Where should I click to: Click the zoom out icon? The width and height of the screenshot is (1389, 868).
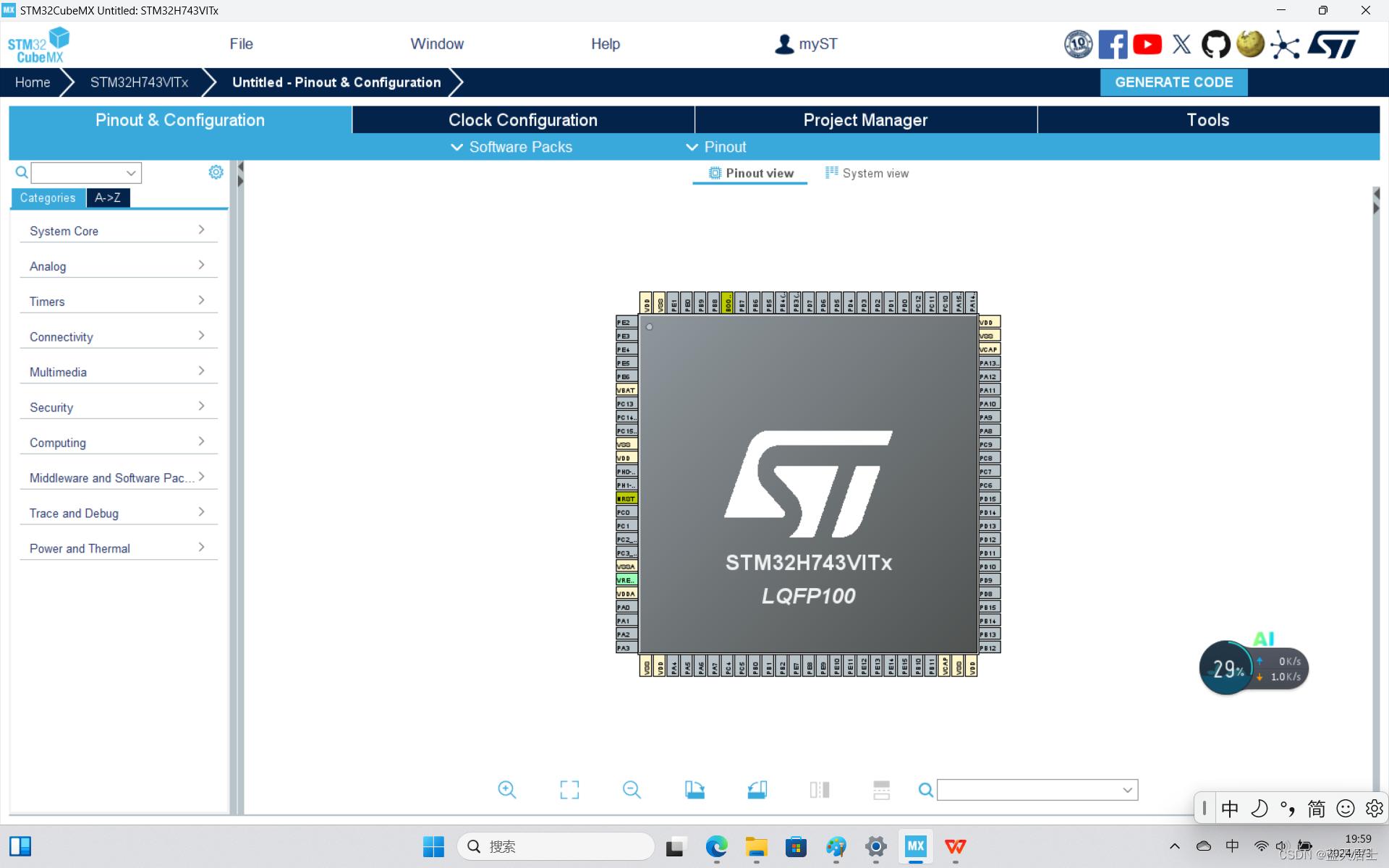(x=632, y=789)
